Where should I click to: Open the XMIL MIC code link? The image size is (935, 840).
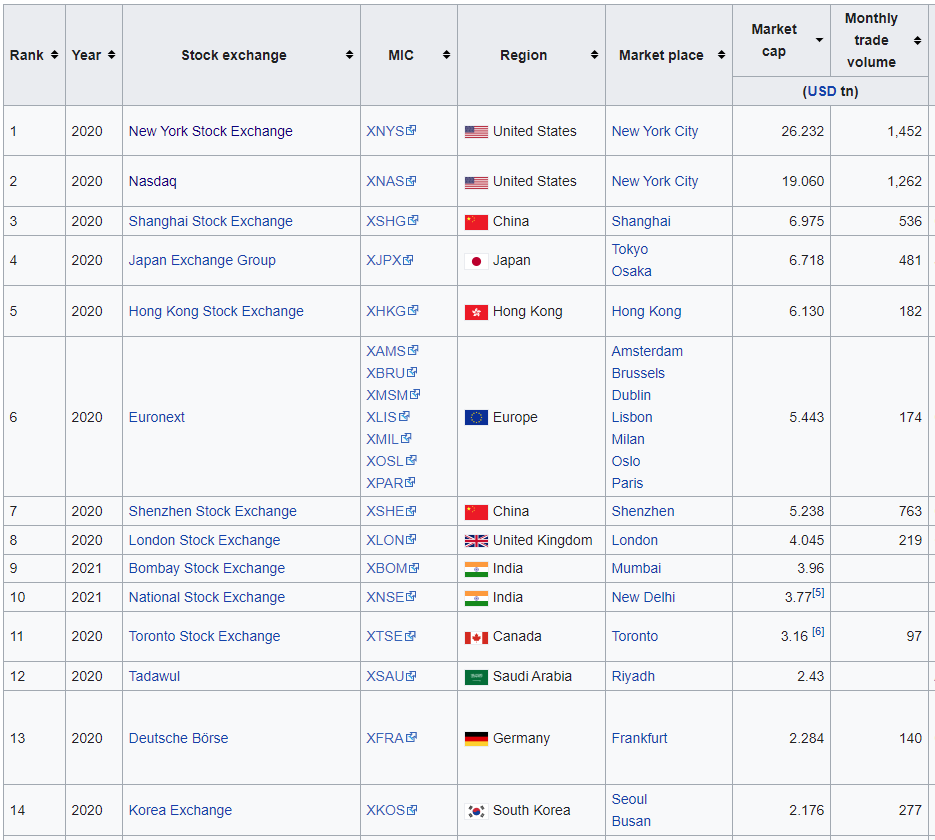click(382, 439)
